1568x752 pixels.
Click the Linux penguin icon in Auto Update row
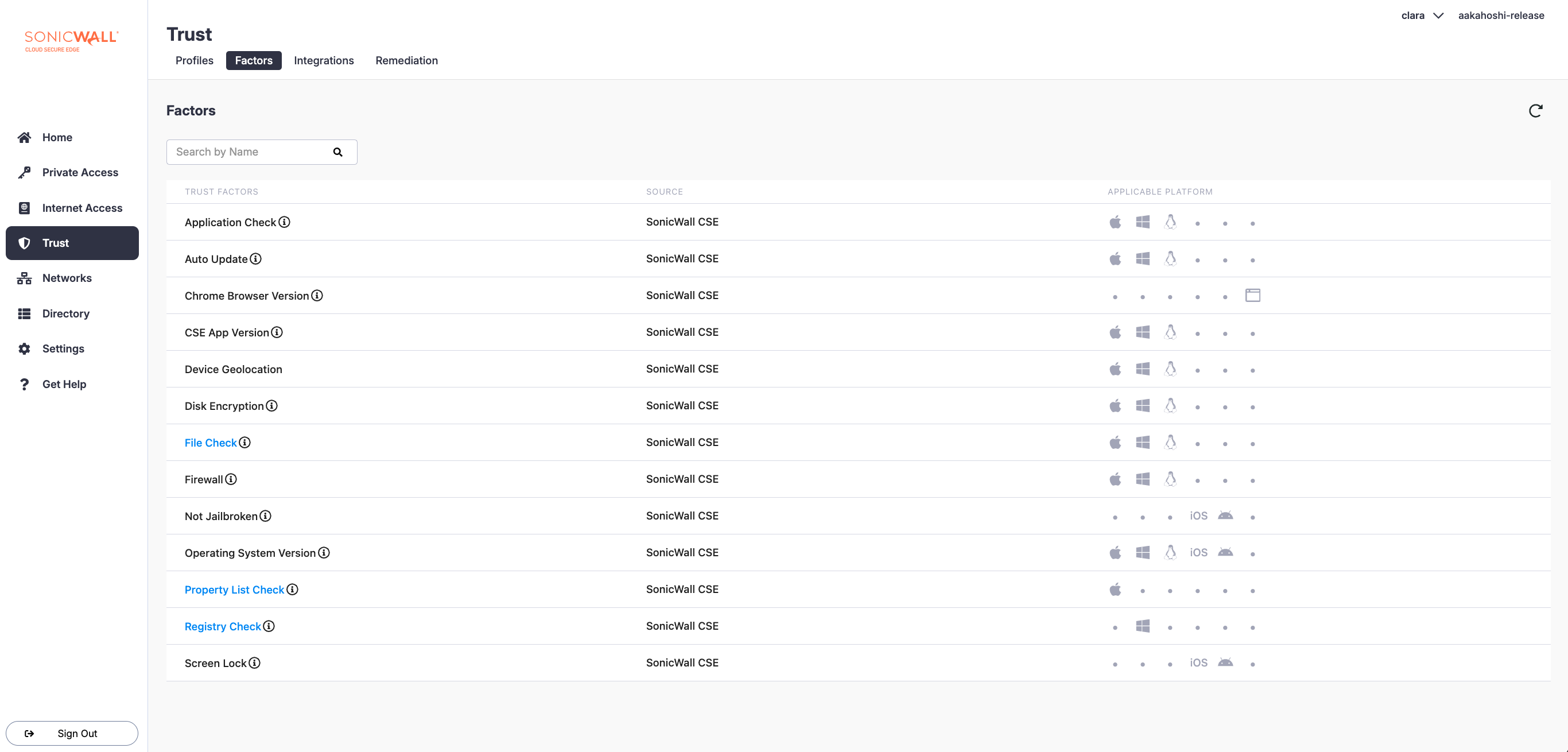pos(1170,258)
